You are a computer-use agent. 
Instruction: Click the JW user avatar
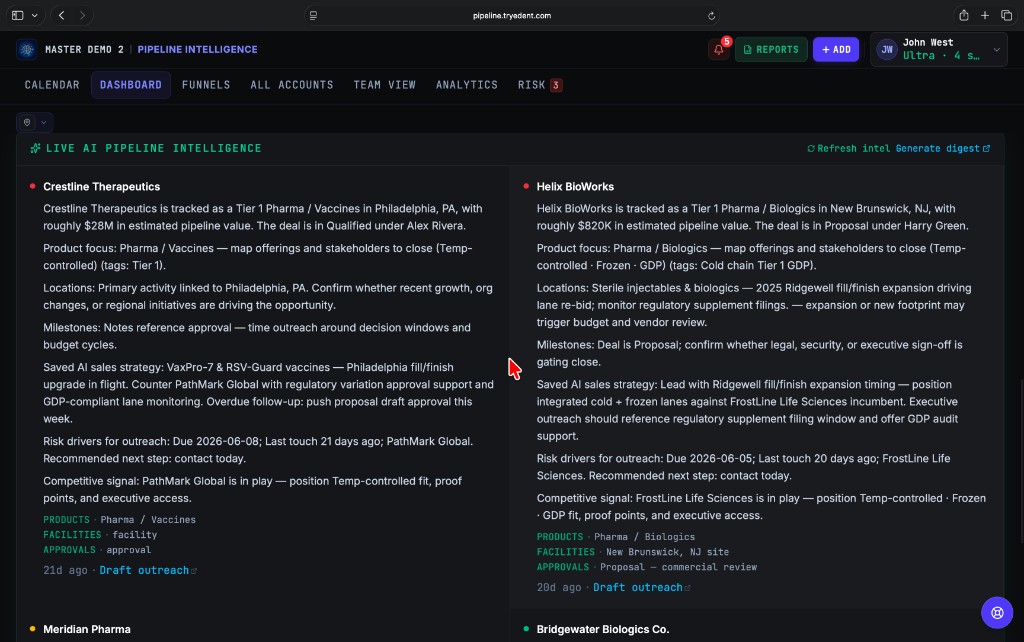click(887, 50)
